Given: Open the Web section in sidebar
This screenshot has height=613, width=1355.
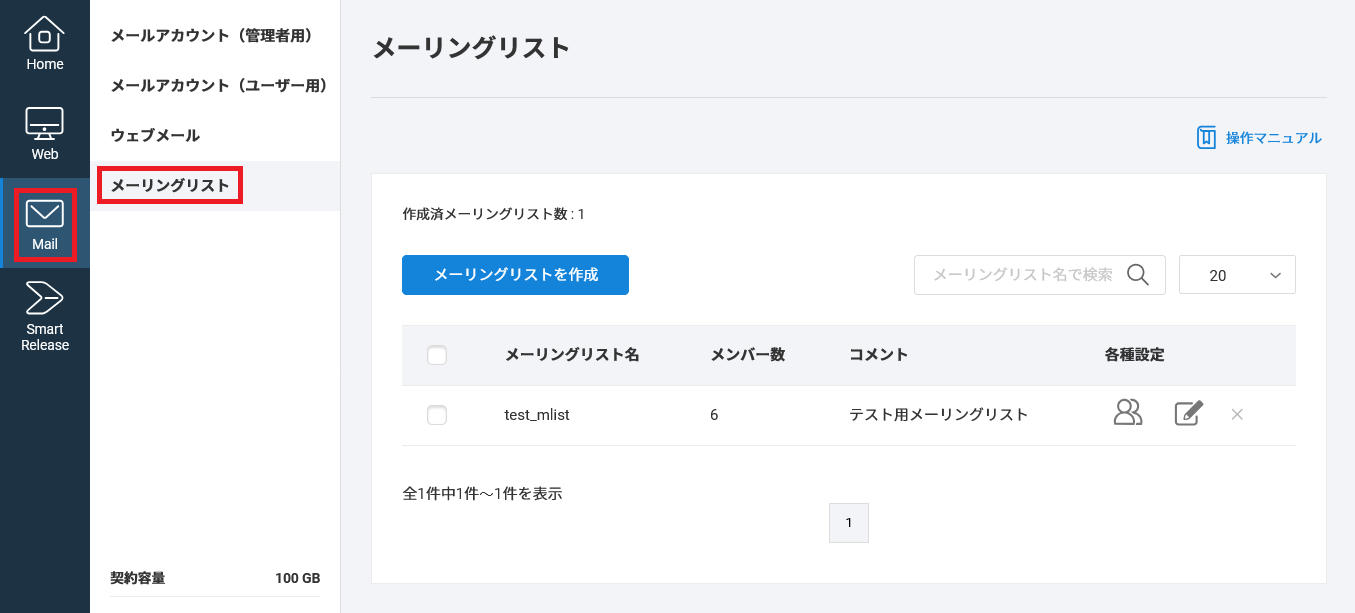Looking at the screenshot, I should tap(44, 134).
